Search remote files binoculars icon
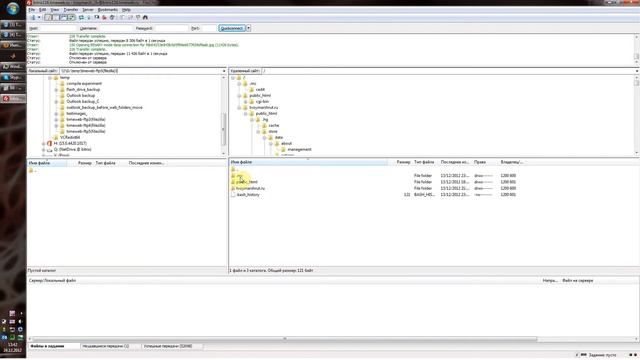 tap(145, 18)
